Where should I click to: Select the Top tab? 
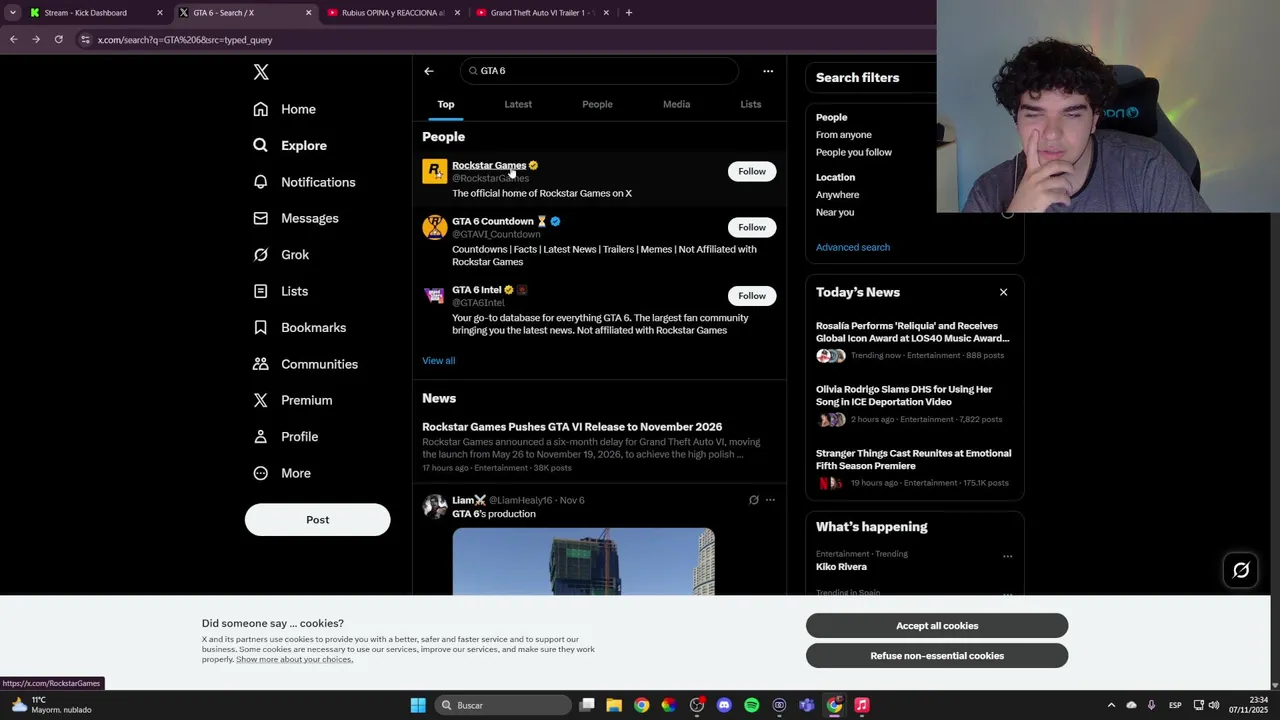pyautogui.click(x=446, y=104)
